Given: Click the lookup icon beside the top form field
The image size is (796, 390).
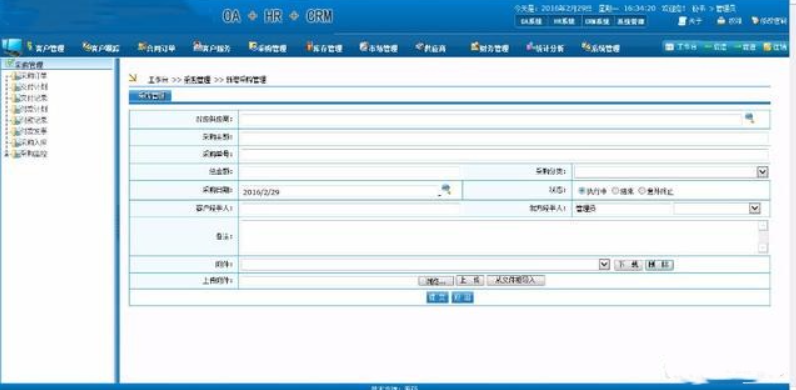Looking at the screenshot, I should [749, 118].
